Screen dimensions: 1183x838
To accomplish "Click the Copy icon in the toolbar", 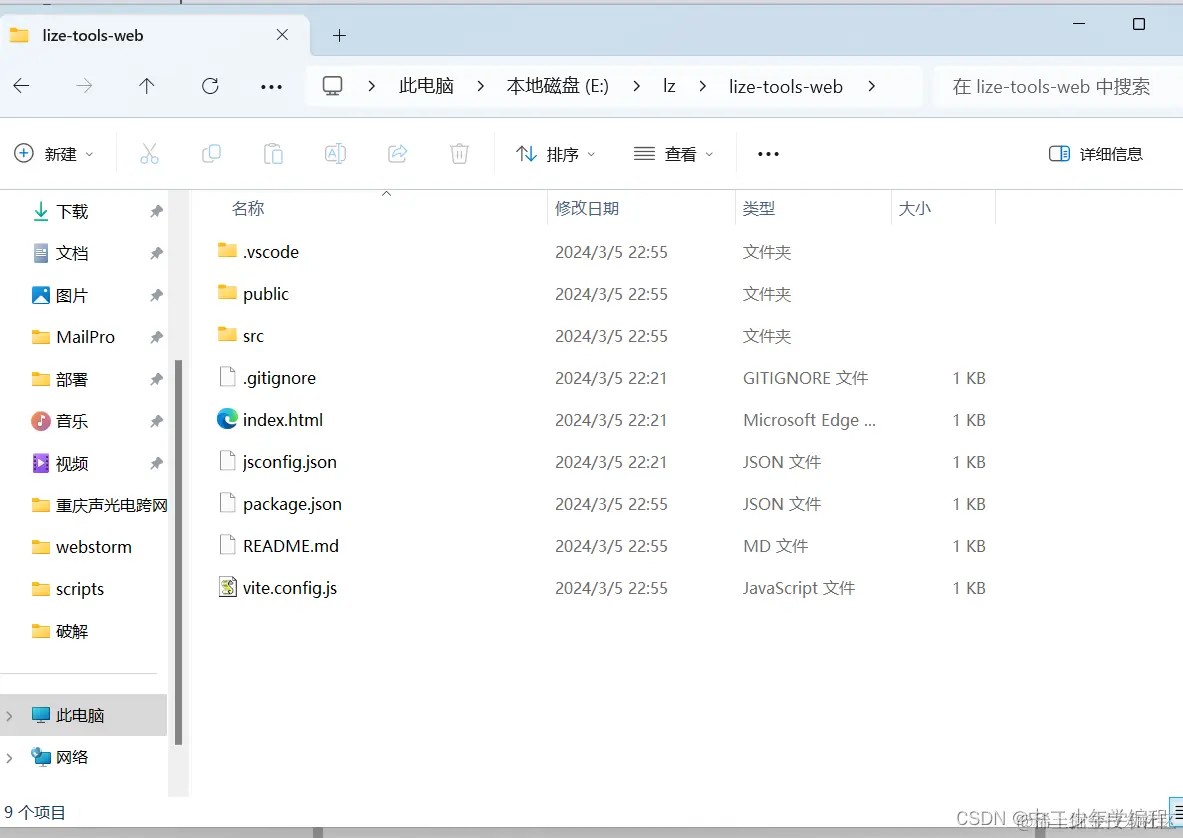I will (210, 153).
